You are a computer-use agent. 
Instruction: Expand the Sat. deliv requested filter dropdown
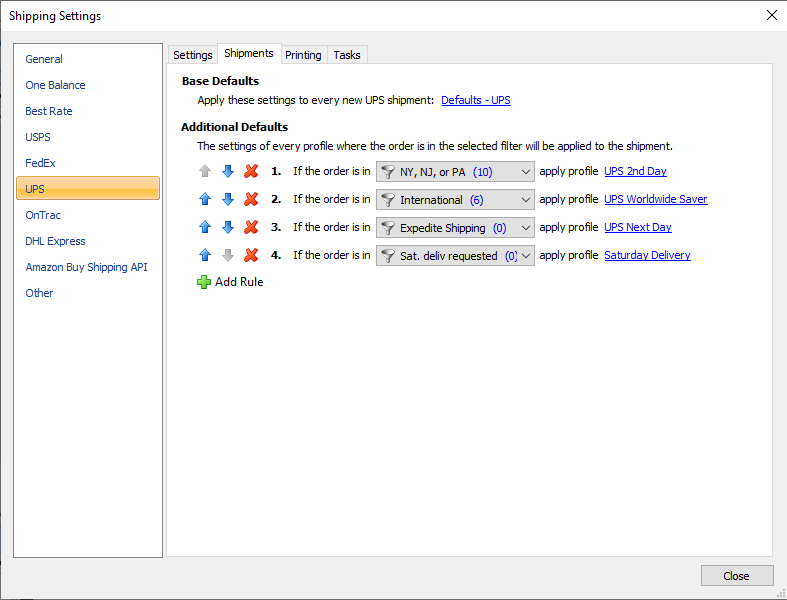click(x=455, y=256)
